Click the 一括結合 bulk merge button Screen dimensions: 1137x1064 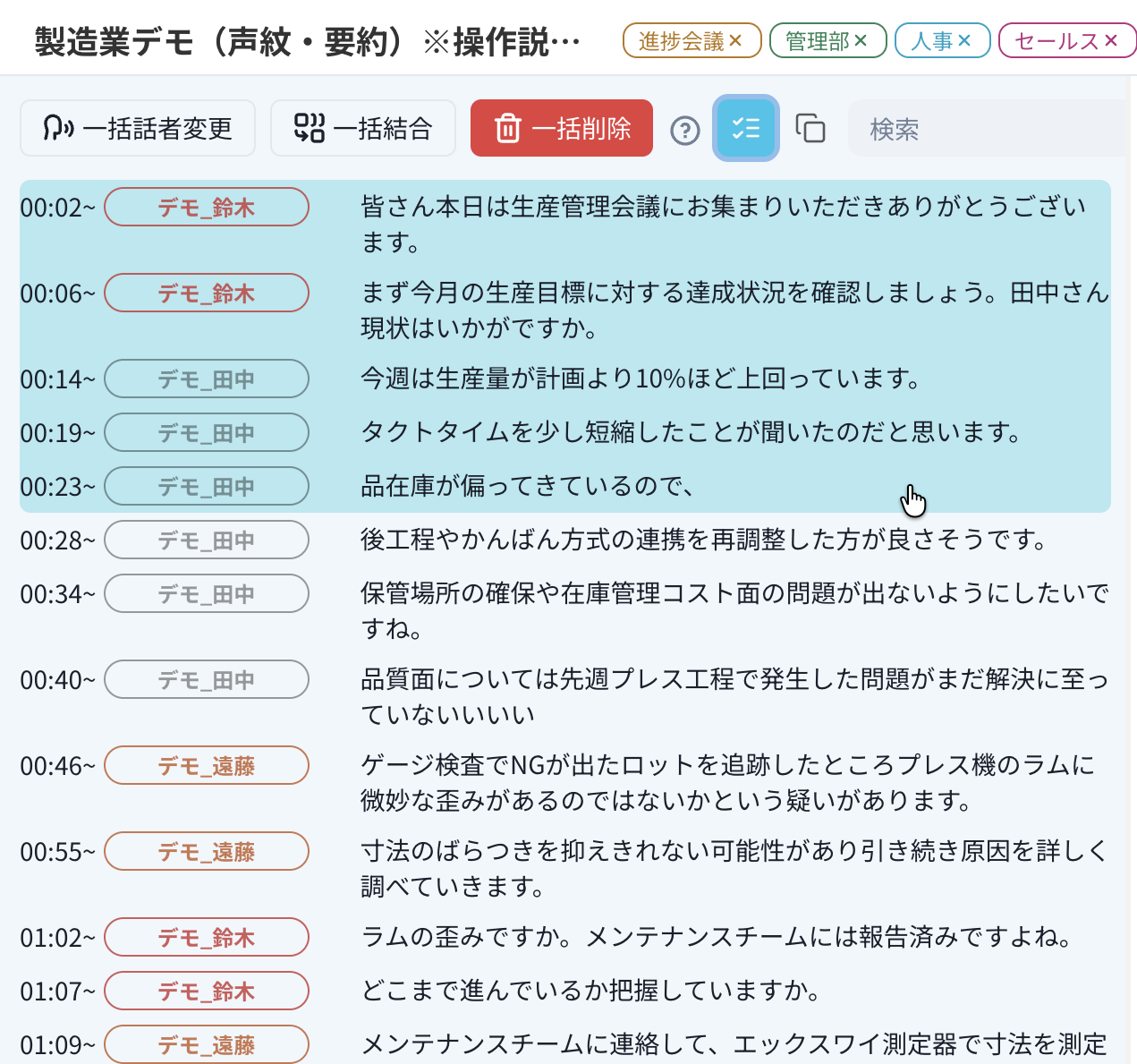tap(363, 129)
